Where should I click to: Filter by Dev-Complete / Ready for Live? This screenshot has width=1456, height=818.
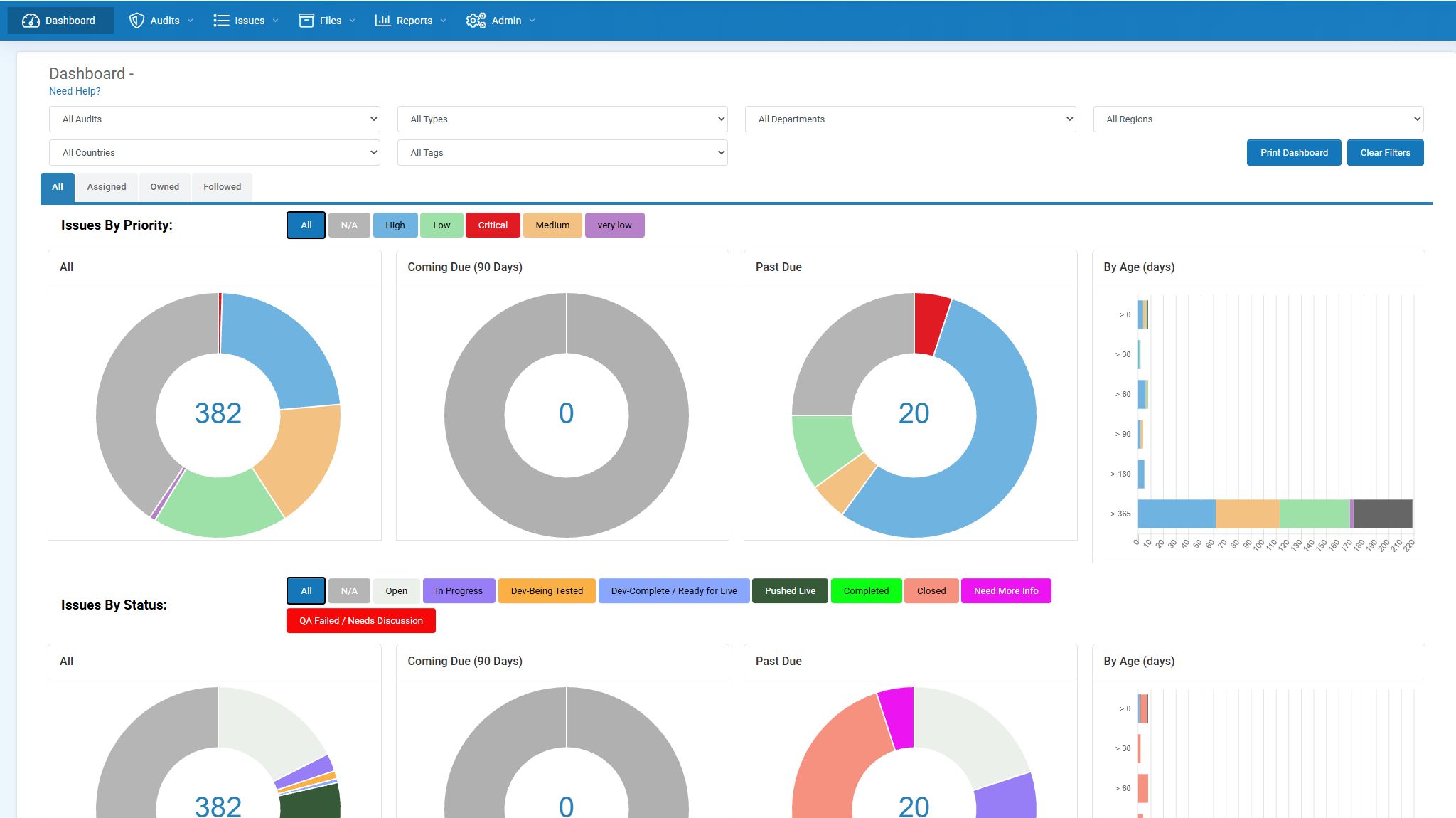click(674, 590)
